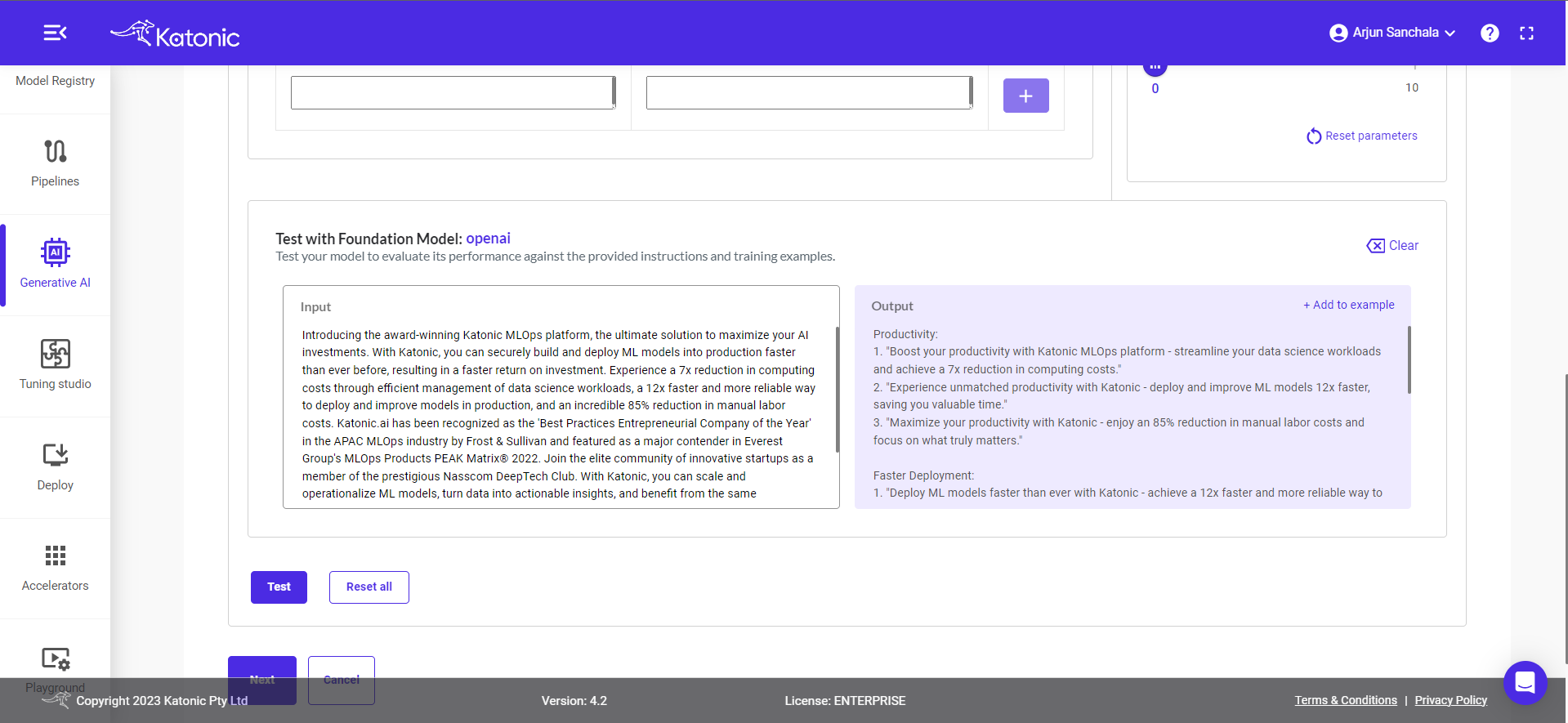This screenshot has width=1568, height=723.
Task: Click the user avatar icon beside Arjun Sanchala
Action: click(x=1338, y=33)
